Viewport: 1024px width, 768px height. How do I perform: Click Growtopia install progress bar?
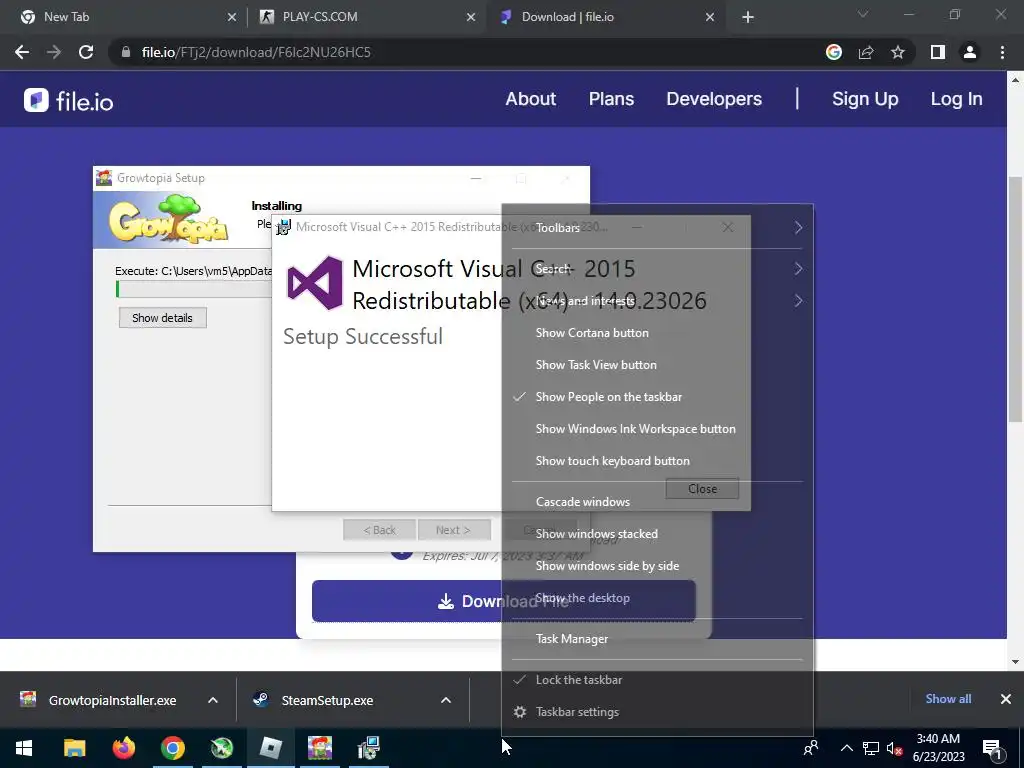194,289
